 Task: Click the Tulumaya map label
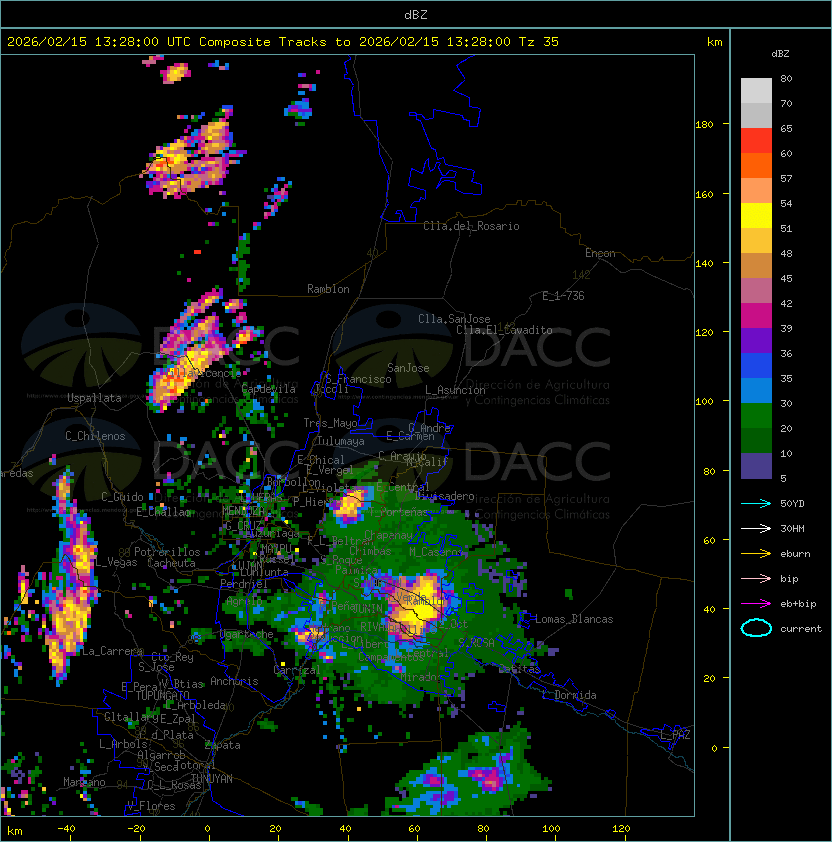pyautogui.click(x=341, y=441)
